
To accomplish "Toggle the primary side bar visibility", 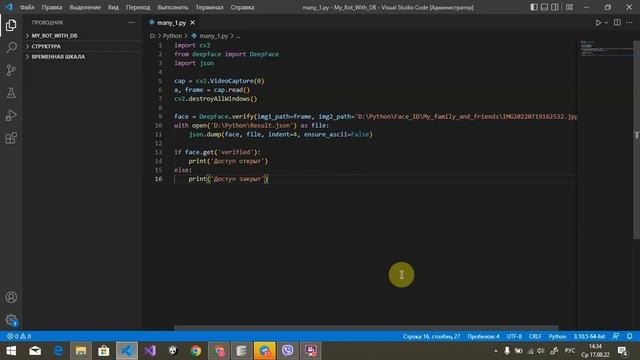I will click(x=534, y=7).
